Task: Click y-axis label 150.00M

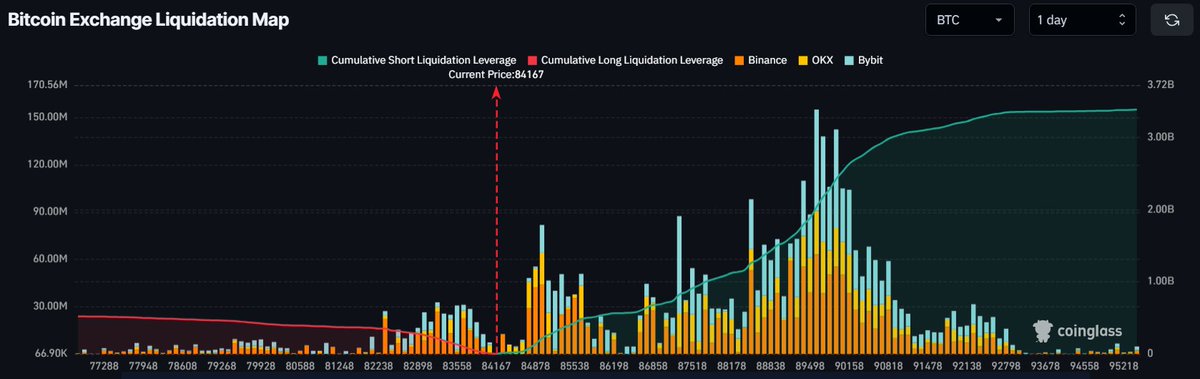Action: click(48, 117)
